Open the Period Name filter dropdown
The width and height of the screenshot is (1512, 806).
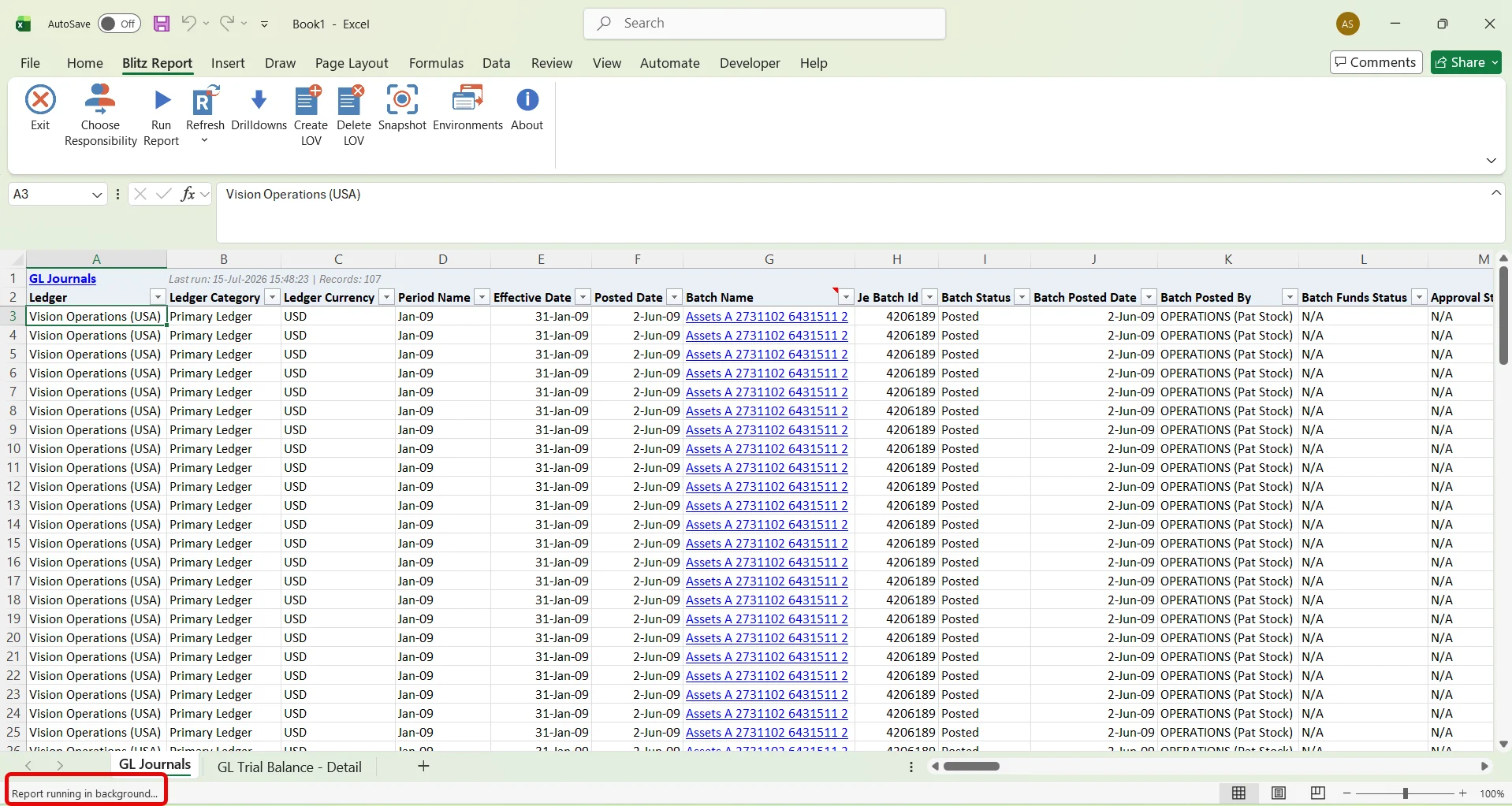(x=482, y=297)
